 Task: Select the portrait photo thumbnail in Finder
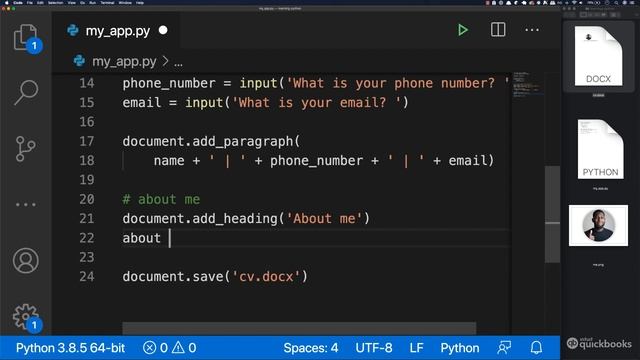[x=598, y=225]
